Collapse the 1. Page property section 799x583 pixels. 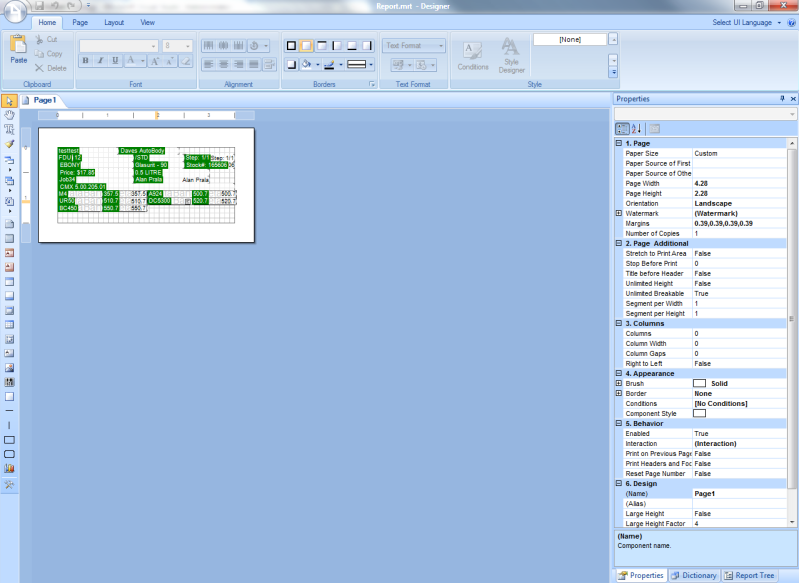click(619, 143)
